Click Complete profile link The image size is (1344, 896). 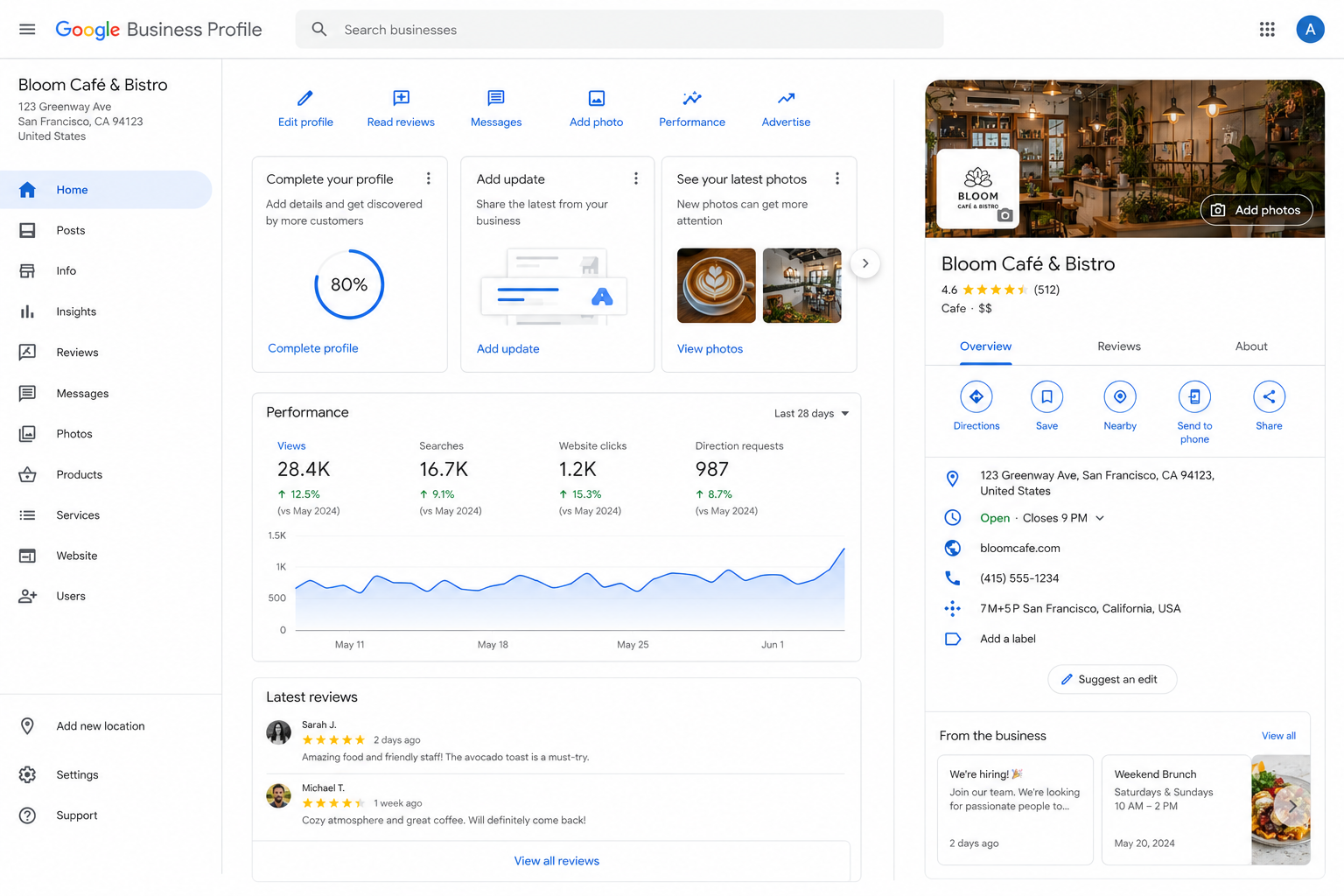point(313,348)
